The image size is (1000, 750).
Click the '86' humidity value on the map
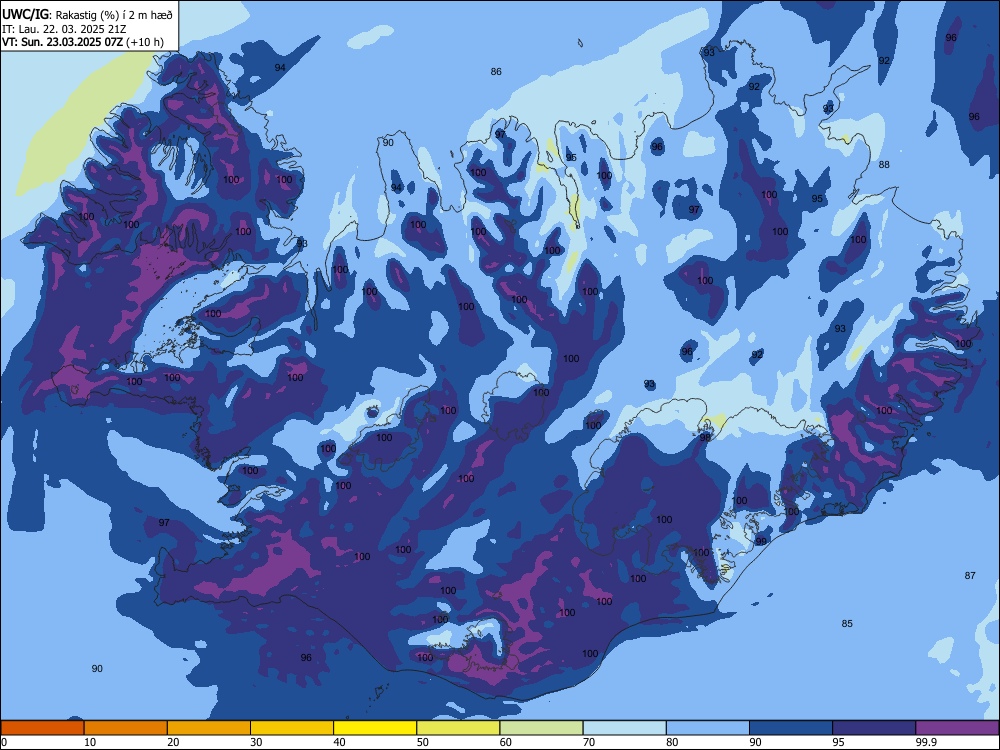[x=496, y=72]
